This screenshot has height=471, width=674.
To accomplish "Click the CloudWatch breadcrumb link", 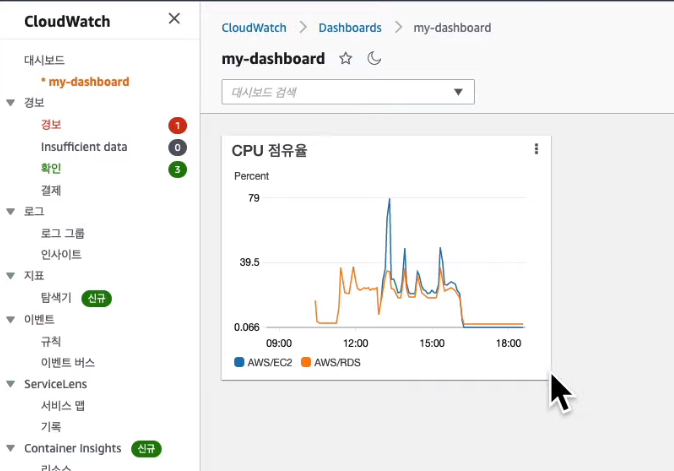I will point(254,28).
